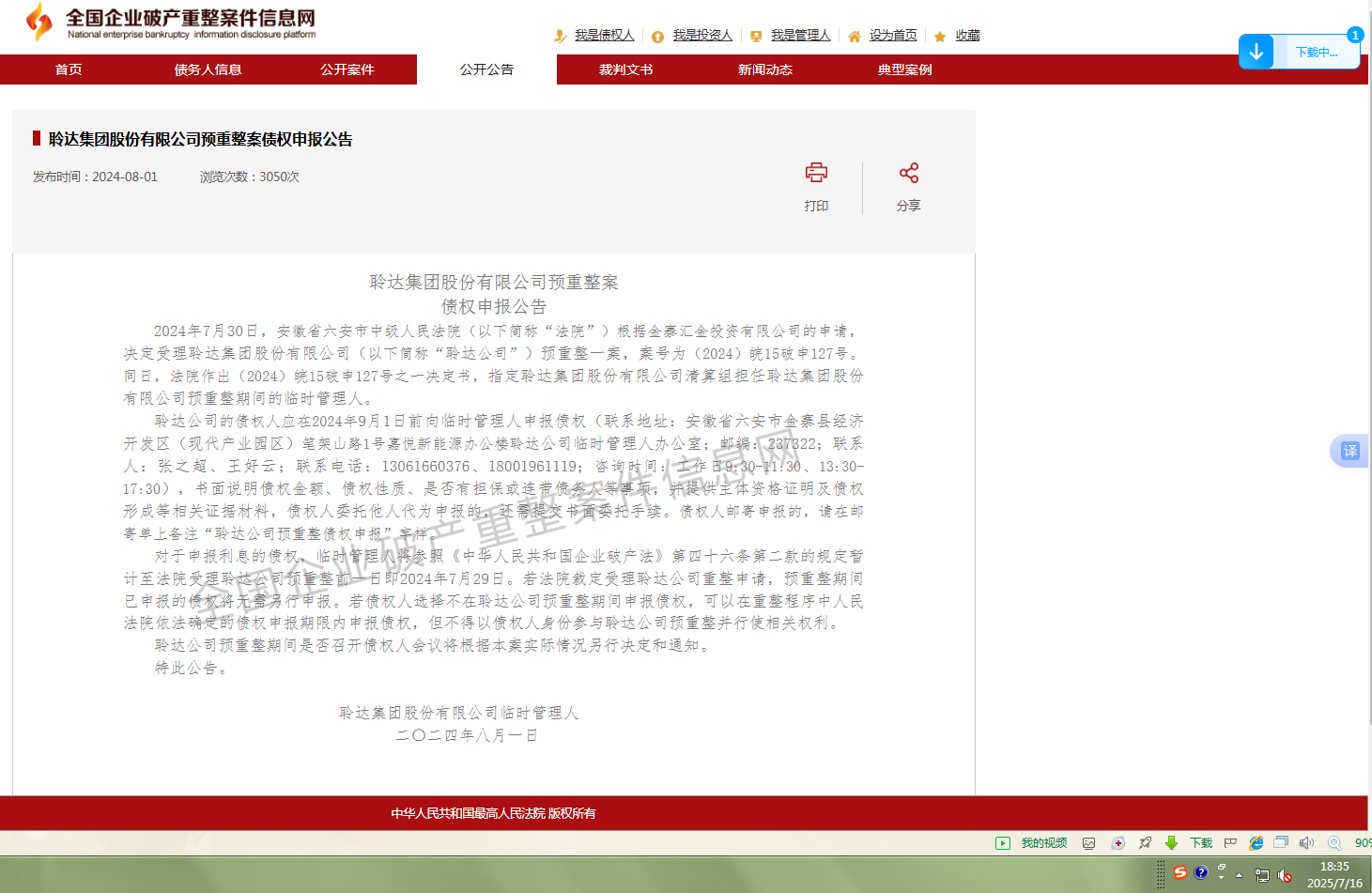The width and height of the screenshot is (1372, 893).
Task: Click the Sogou input method tray icon
Action: tap(1180, 873)
